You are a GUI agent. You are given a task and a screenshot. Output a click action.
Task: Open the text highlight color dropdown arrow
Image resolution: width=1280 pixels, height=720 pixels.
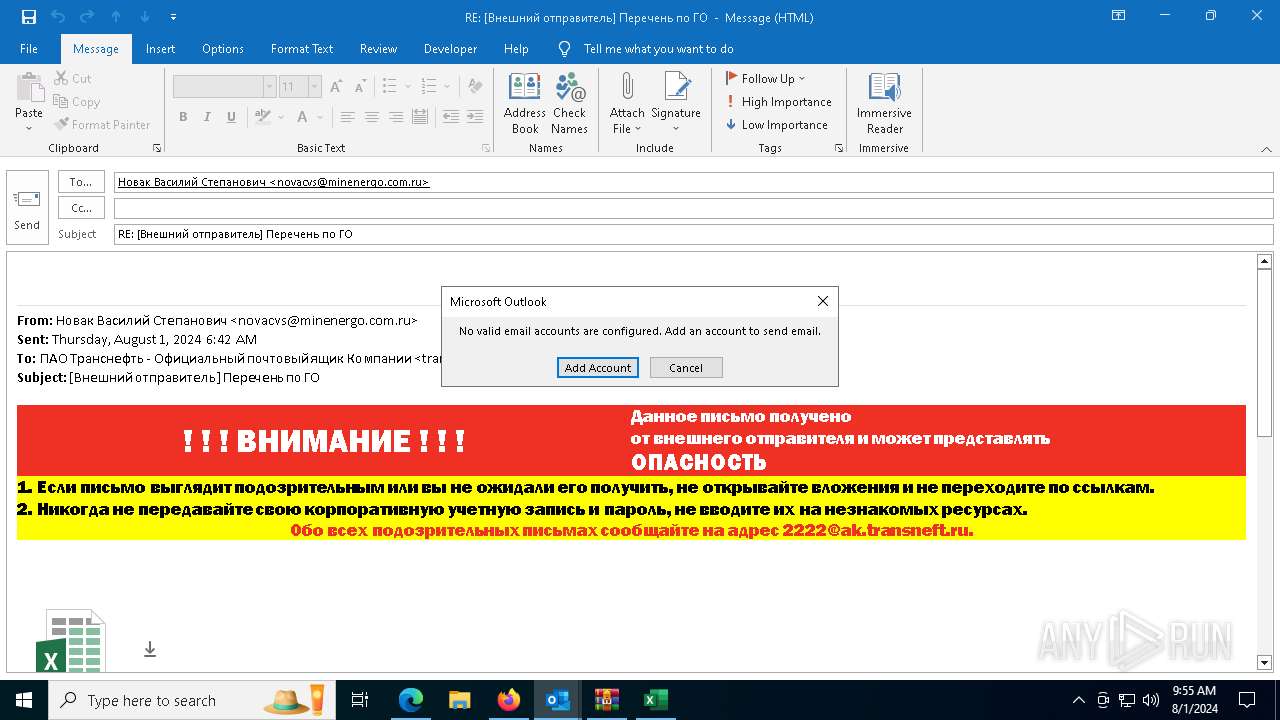click(280, 117)
